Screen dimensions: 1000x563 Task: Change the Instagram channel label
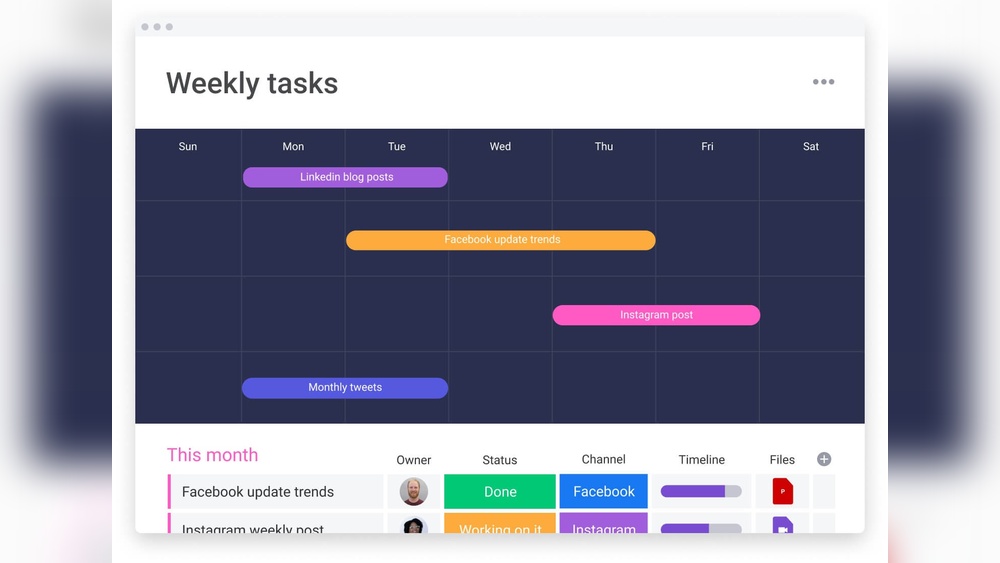coord(603,524)
